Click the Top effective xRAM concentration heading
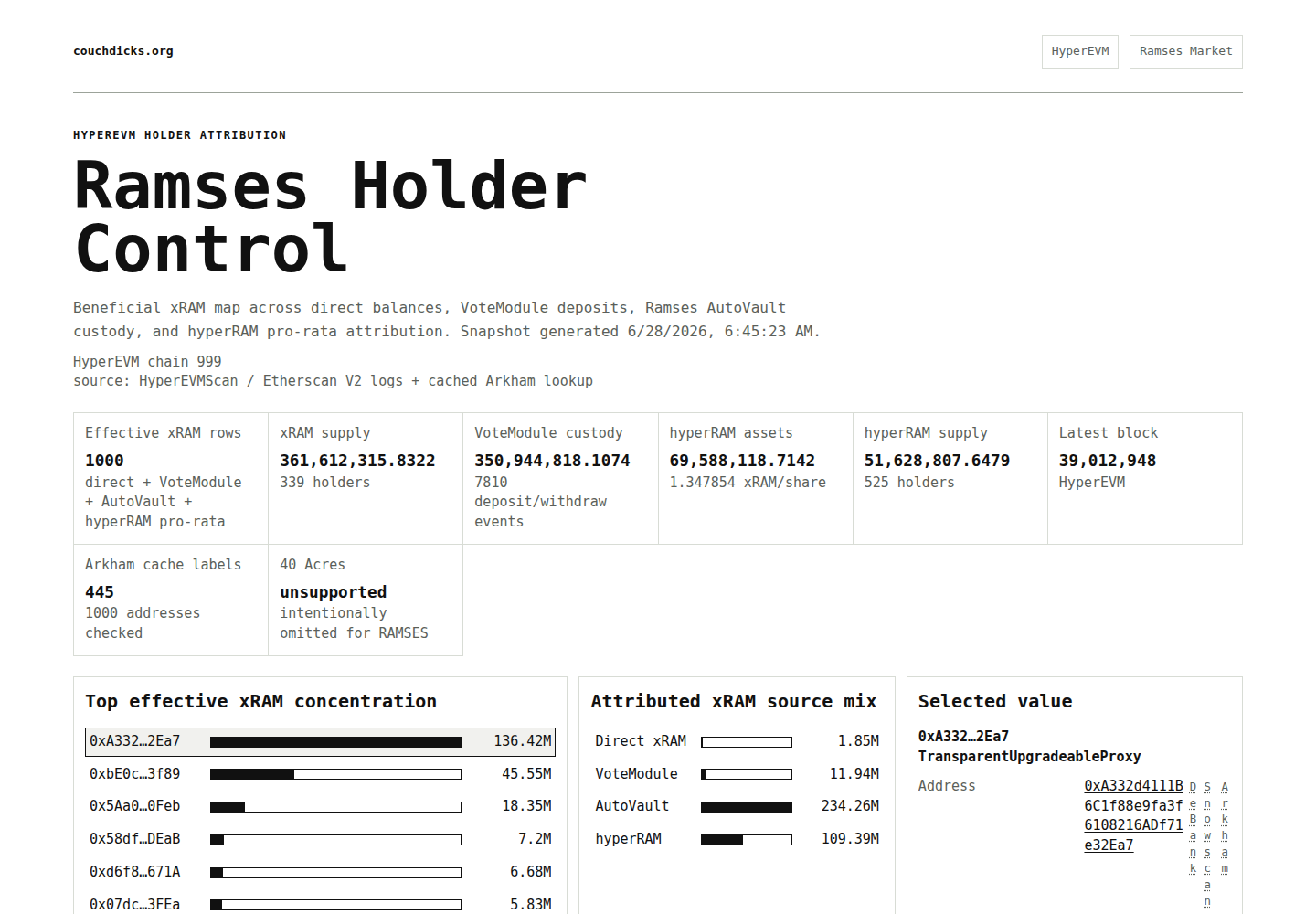The image size is (1316, 914). pos(261,701)
